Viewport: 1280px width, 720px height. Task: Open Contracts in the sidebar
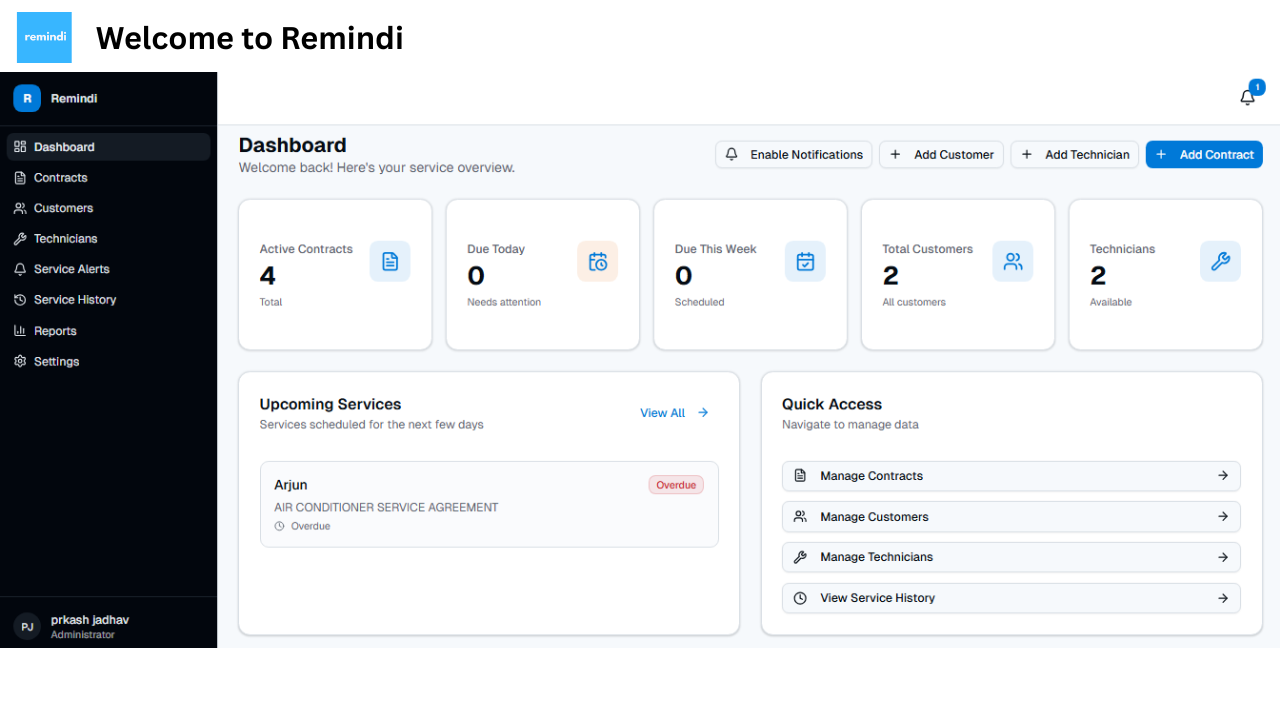coord(108,178)
